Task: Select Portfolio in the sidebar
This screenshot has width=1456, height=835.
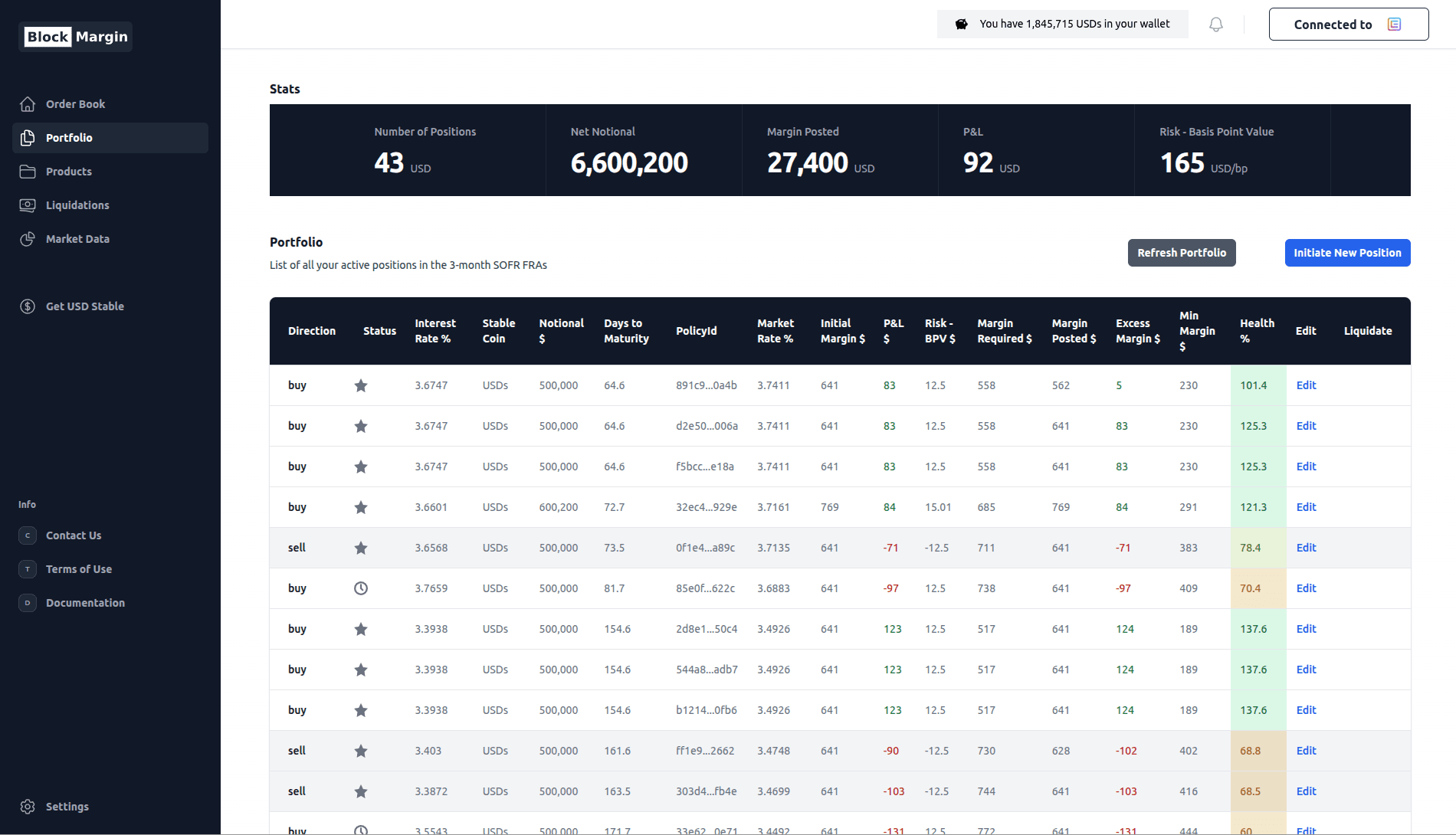Action: (x=69, y=138)
